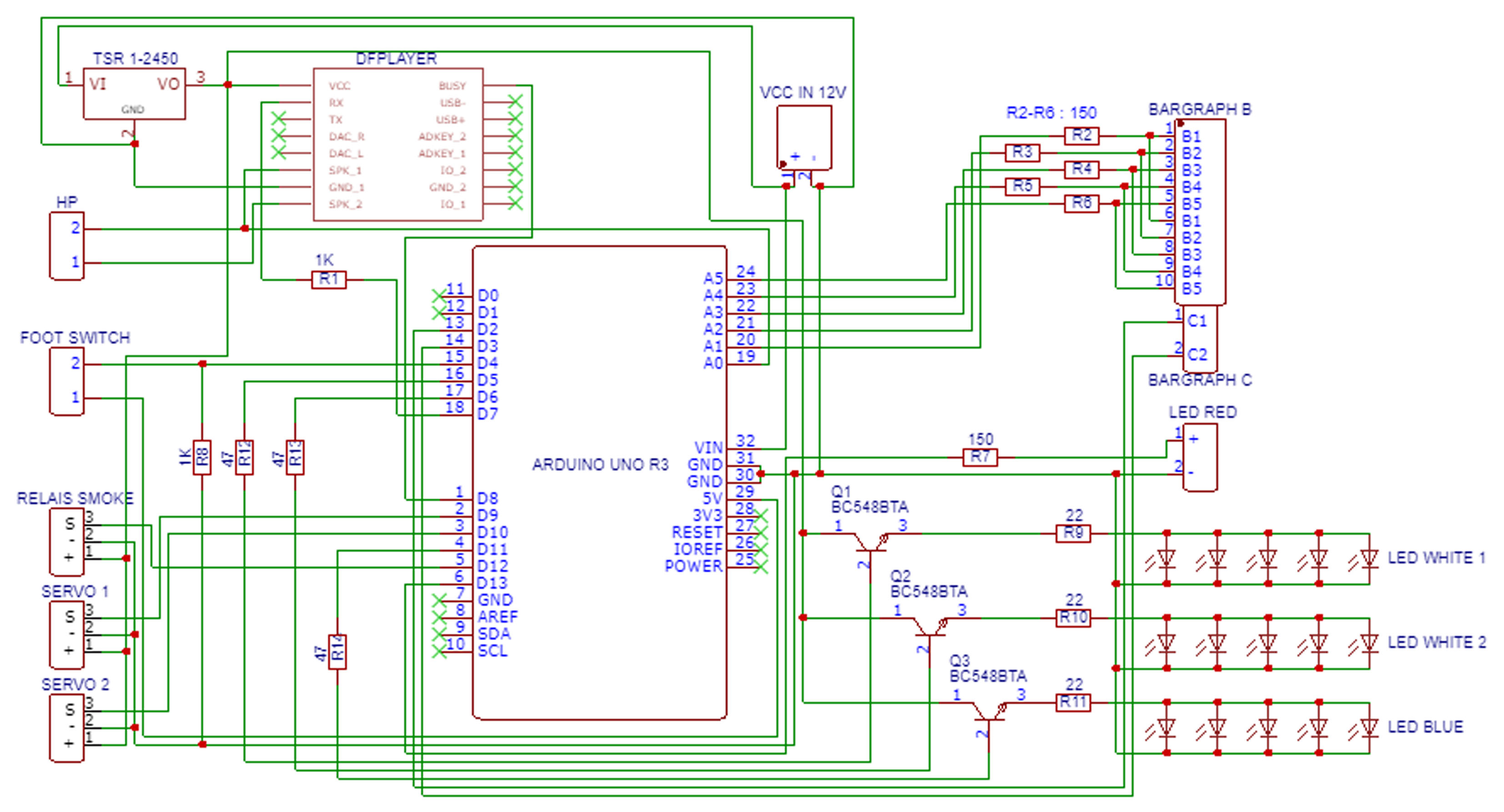1504x812 pixels.
Task: Click the HP speaker connector
Action: [x=66, y=246]
